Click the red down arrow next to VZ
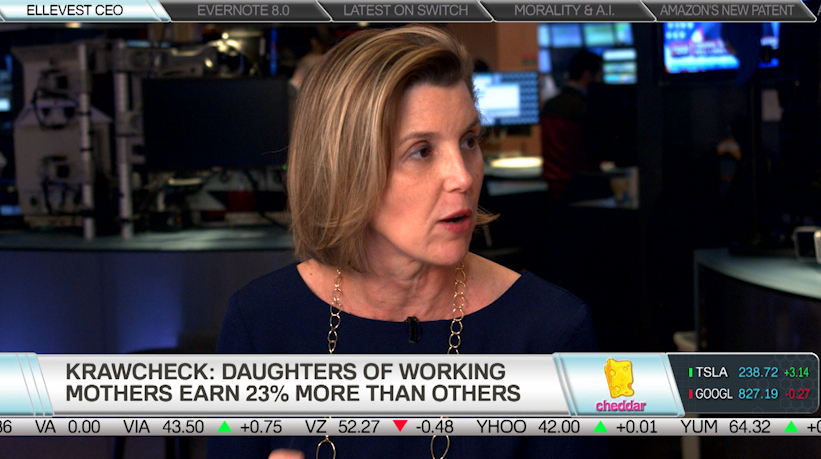The width and height of the screenshot is (821, 459). pos(401,426)
